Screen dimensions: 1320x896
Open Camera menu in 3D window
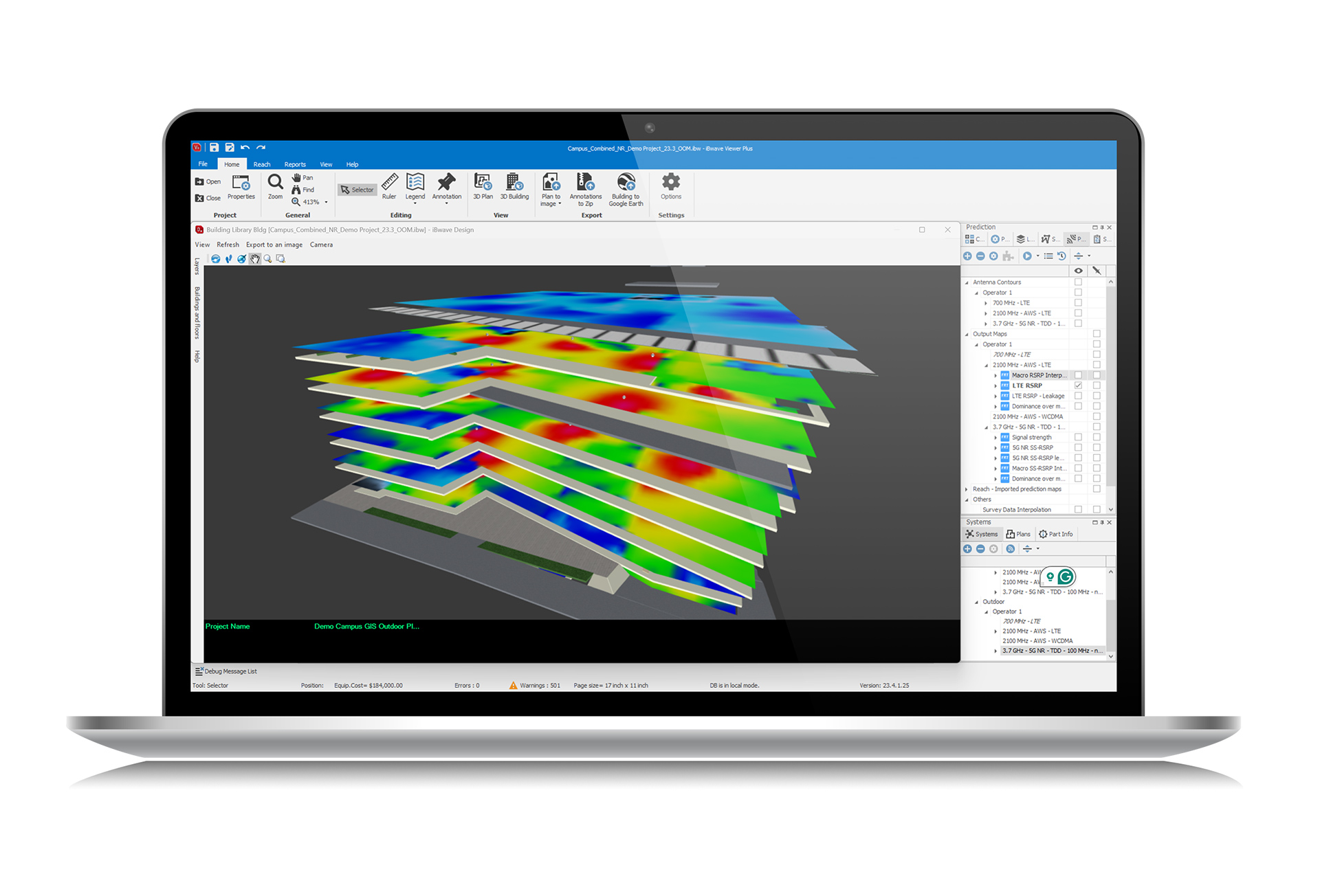(321, 245)
